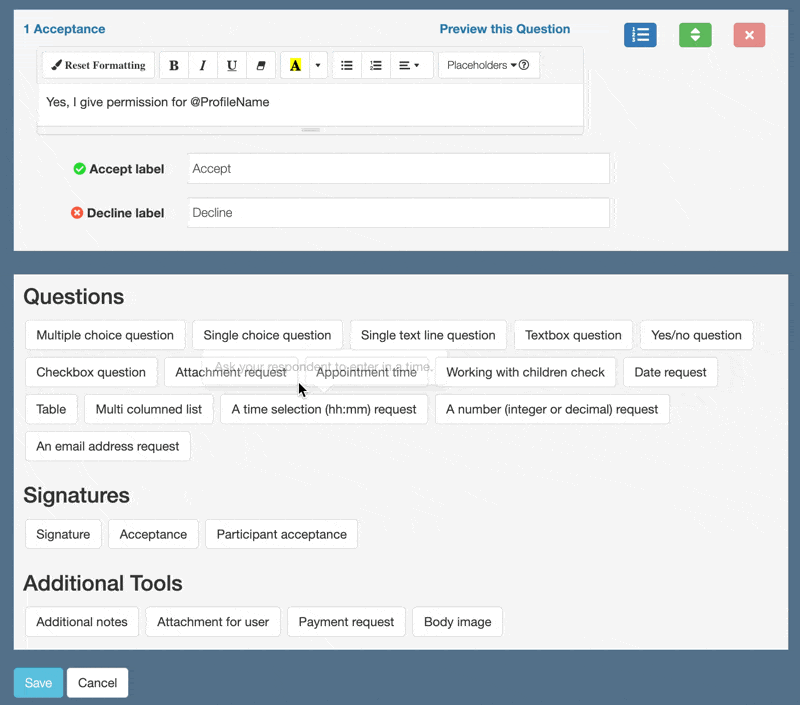The width and height of the screenshot is (800, 705).
Task: Add an Attachment for user
Action: point(213,622)
